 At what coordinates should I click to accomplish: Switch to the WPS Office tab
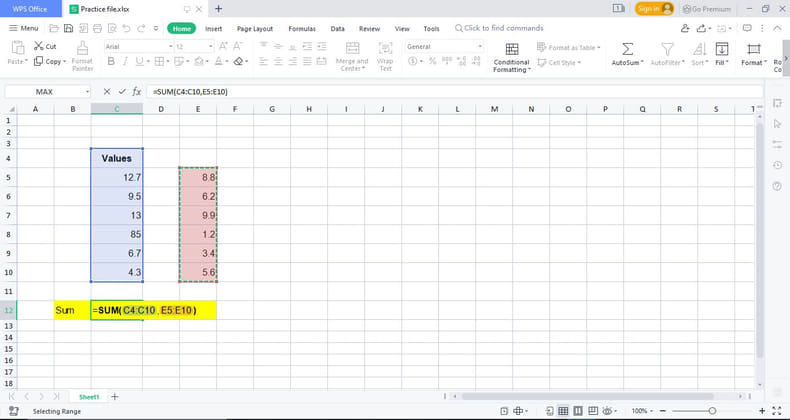[30, 9]
